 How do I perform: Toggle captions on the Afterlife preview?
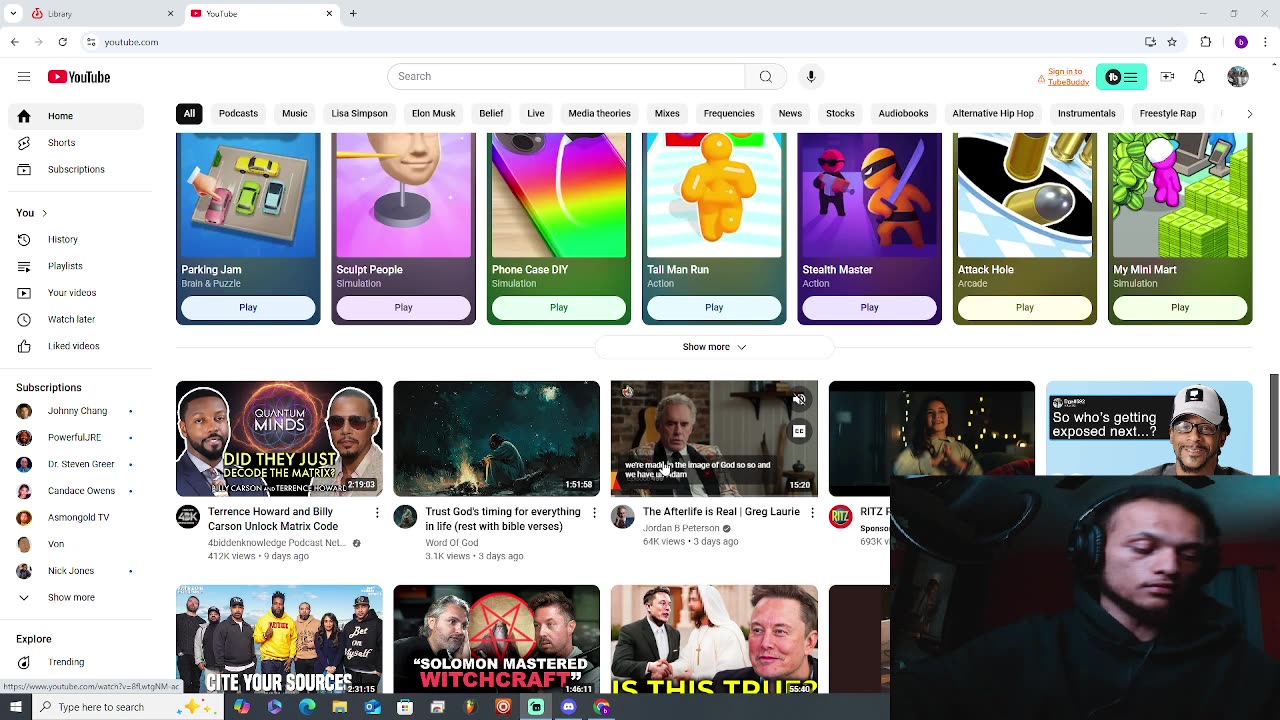(x=799, y=432)
